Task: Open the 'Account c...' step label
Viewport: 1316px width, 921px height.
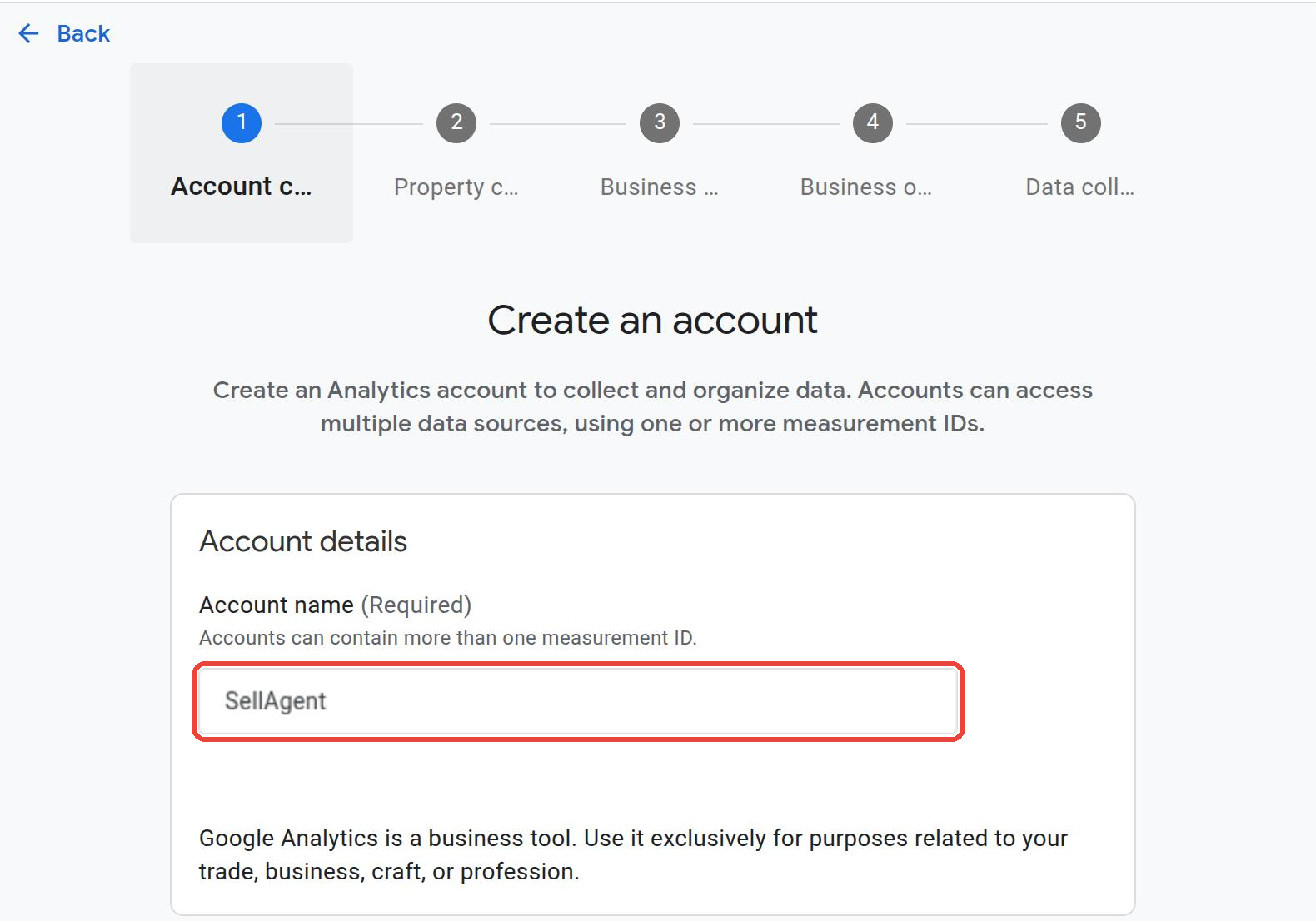Action: click(242, 187)
